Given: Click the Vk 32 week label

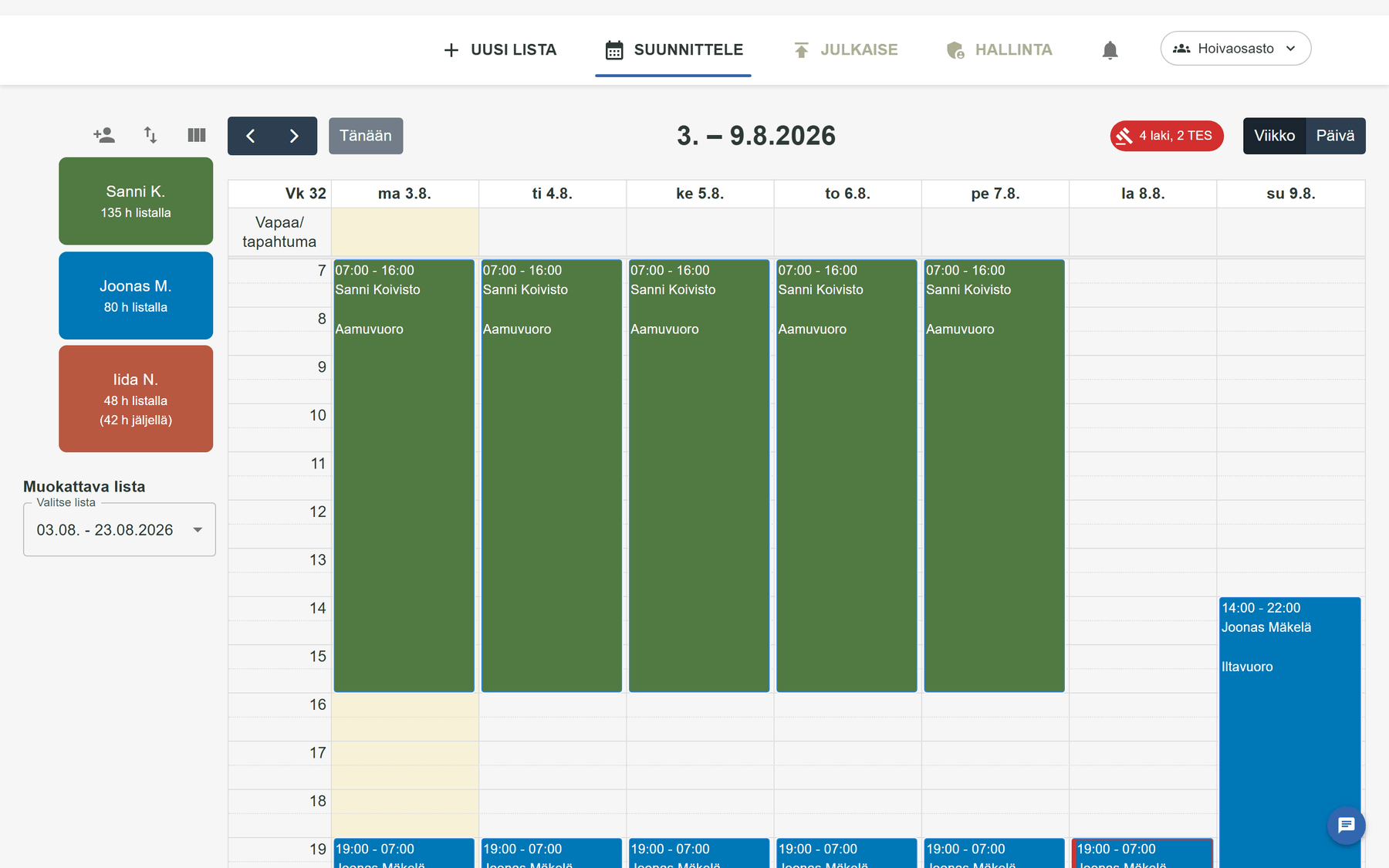Looking at the screenshot, I should [306, 194].
